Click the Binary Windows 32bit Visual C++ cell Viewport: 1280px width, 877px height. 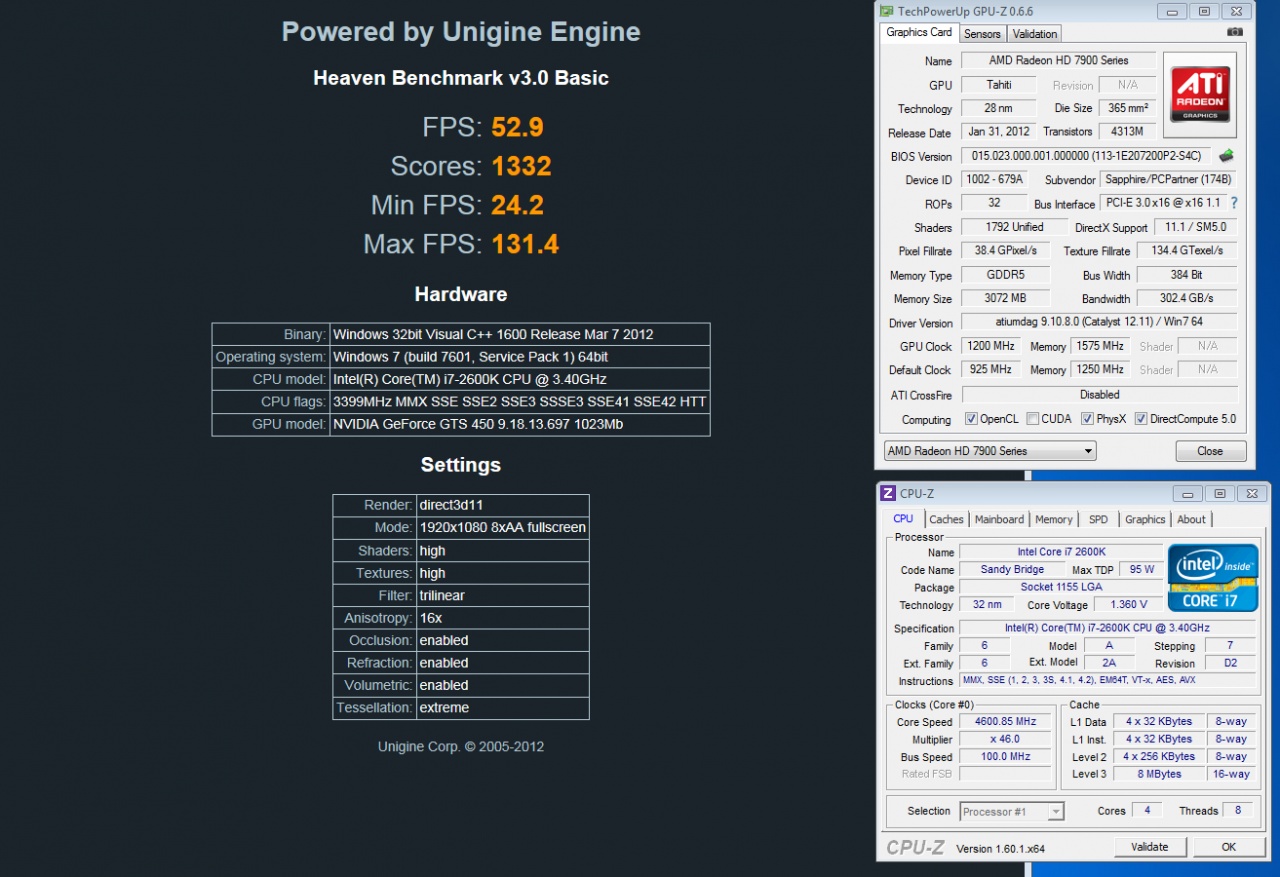pos(520,334)
